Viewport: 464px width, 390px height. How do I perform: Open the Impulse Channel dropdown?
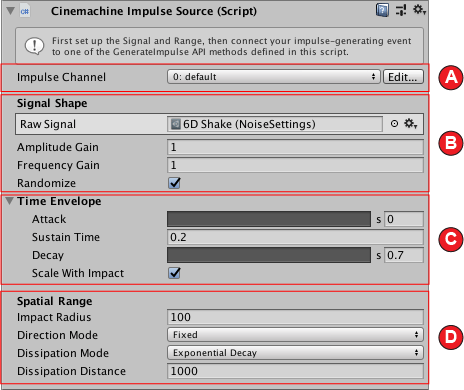coord(273,77)
